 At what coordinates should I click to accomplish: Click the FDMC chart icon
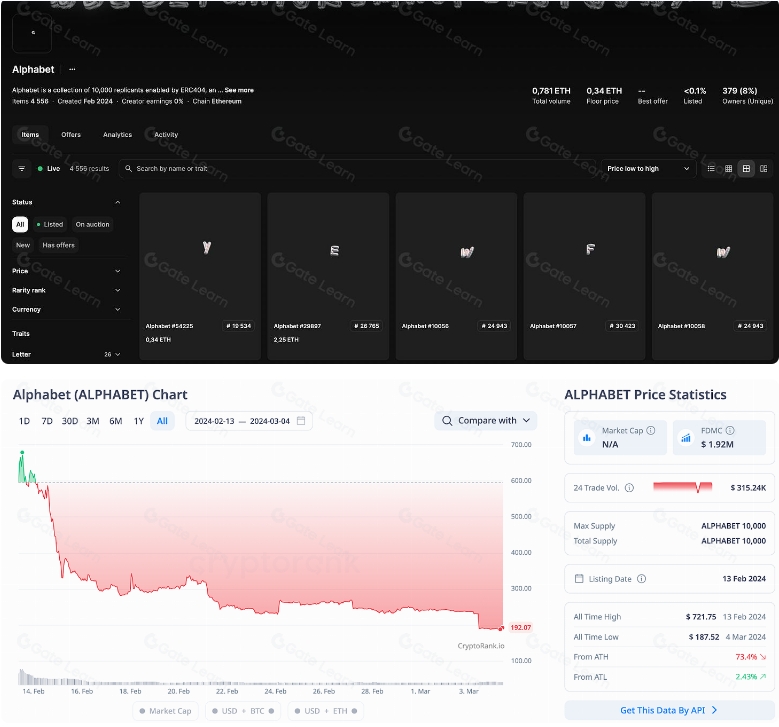(x=686, y=438)
